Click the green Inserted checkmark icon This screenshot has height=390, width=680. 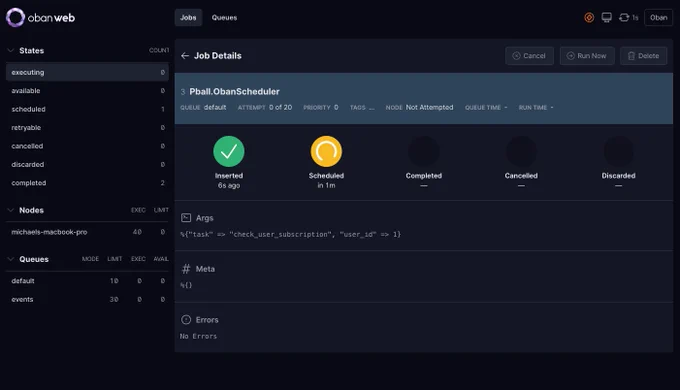coord(229,151)
